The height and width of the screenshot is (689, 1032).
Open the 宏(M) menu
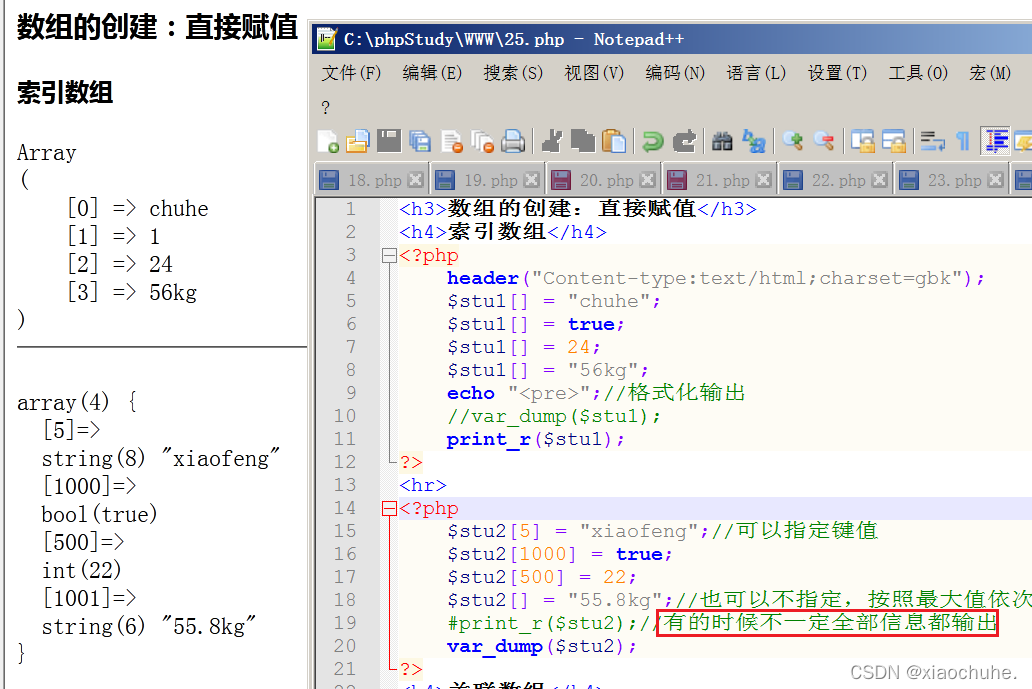point(990,72)
